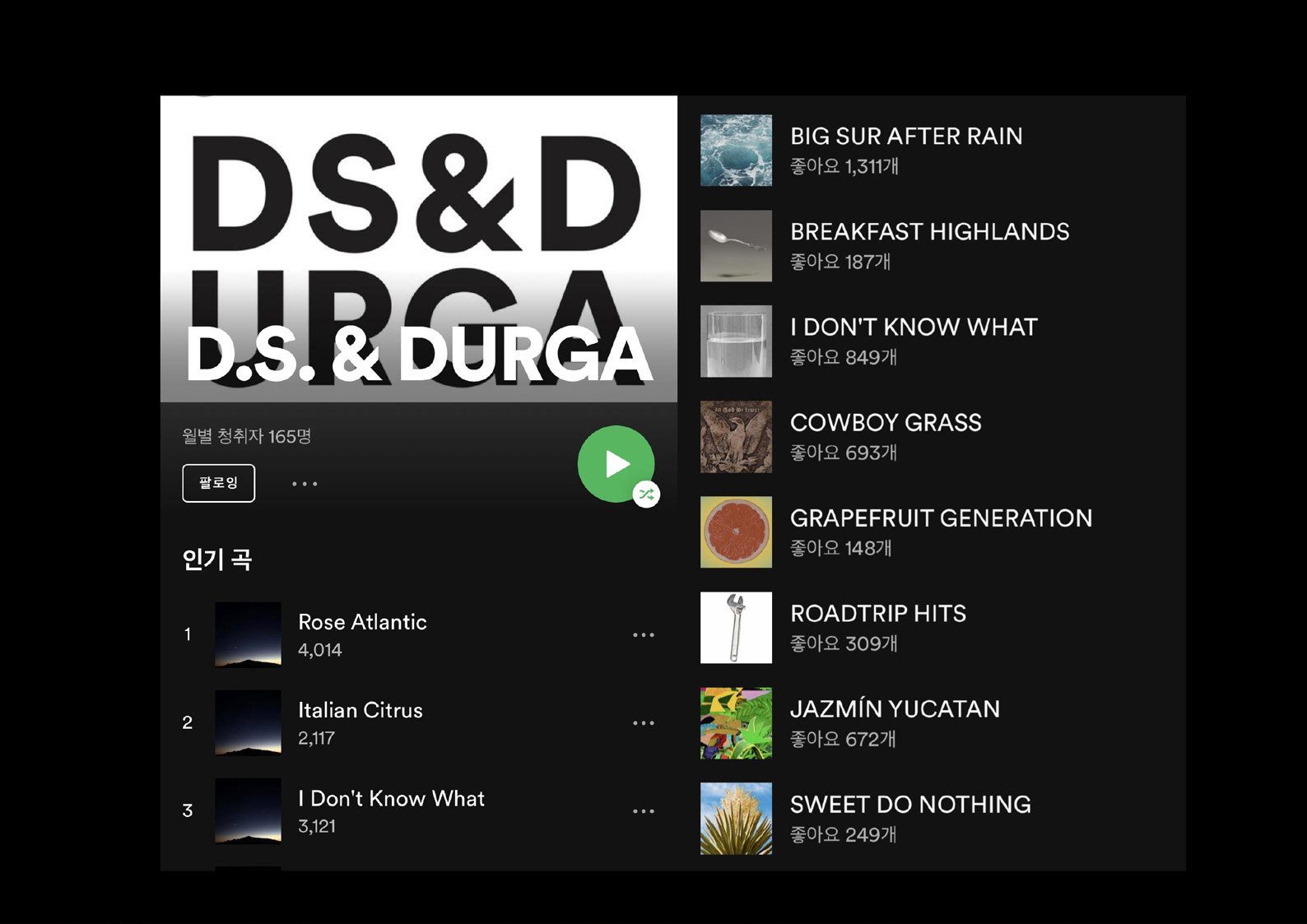This screenshot has height=924, width=1307.
Task: Toggle the shuffle badge on the play button
Action: coord(647,495)
